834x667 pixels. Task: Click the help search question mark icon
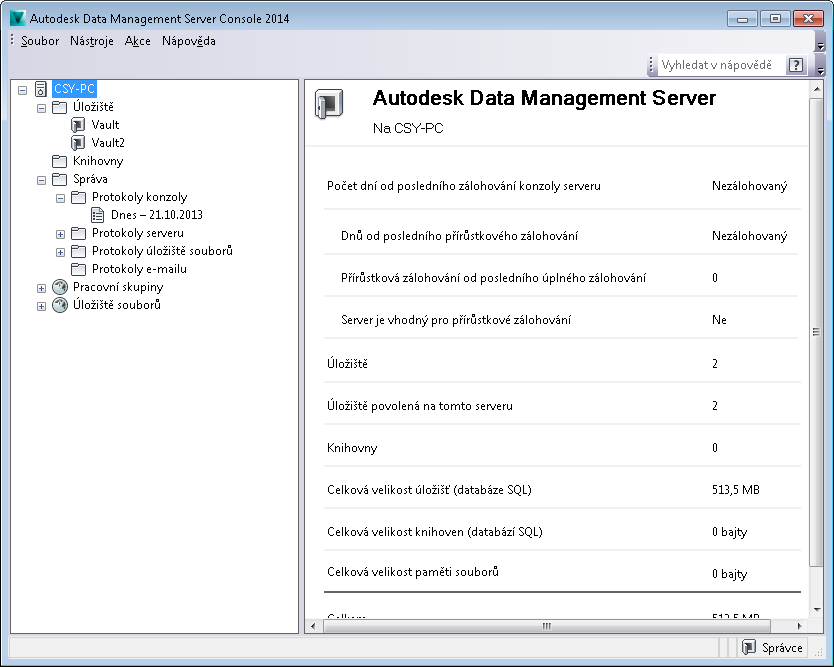pyautogui.click(x=795, y=65)
